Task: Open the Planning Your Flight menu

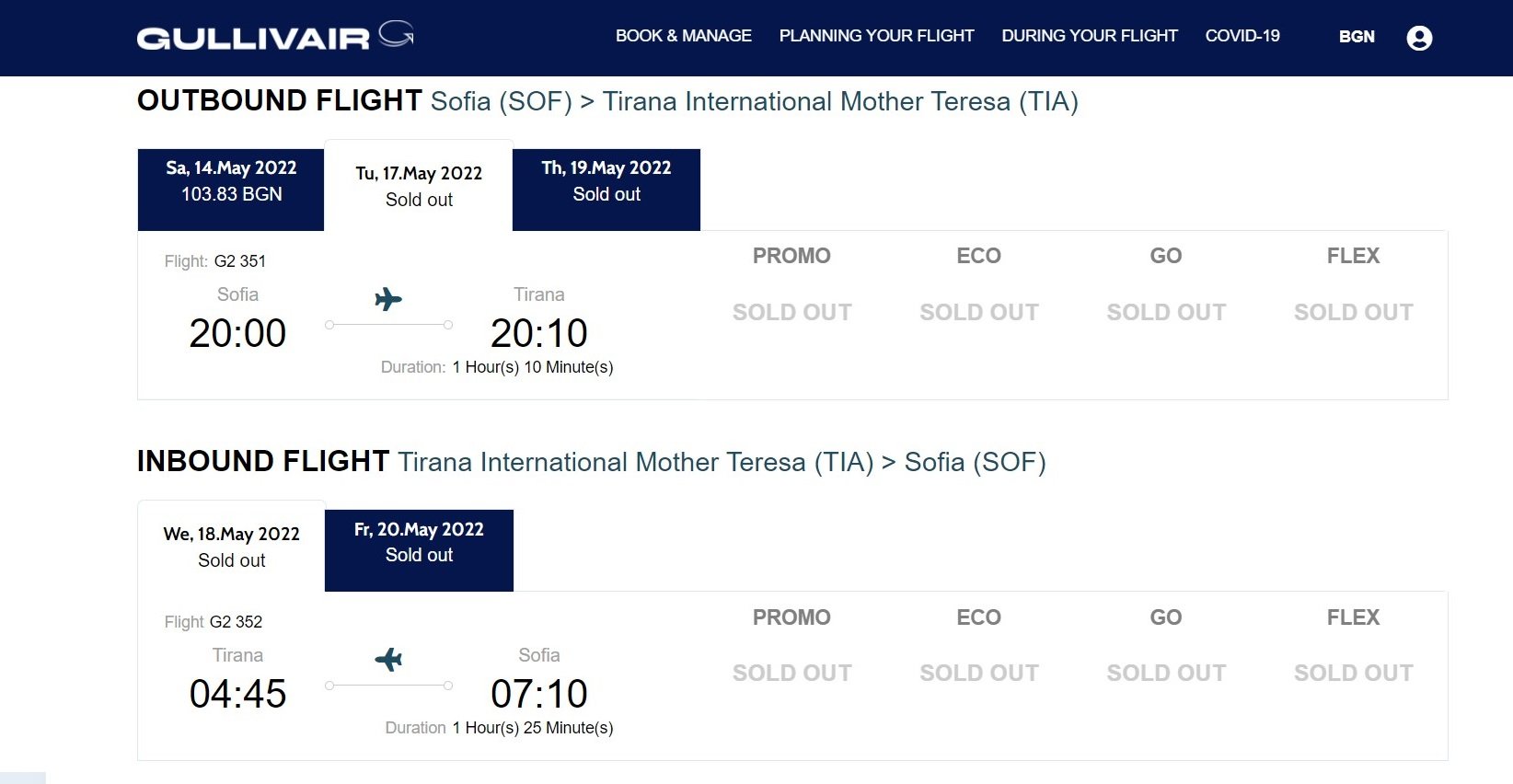Action: [x=876, y=36]
